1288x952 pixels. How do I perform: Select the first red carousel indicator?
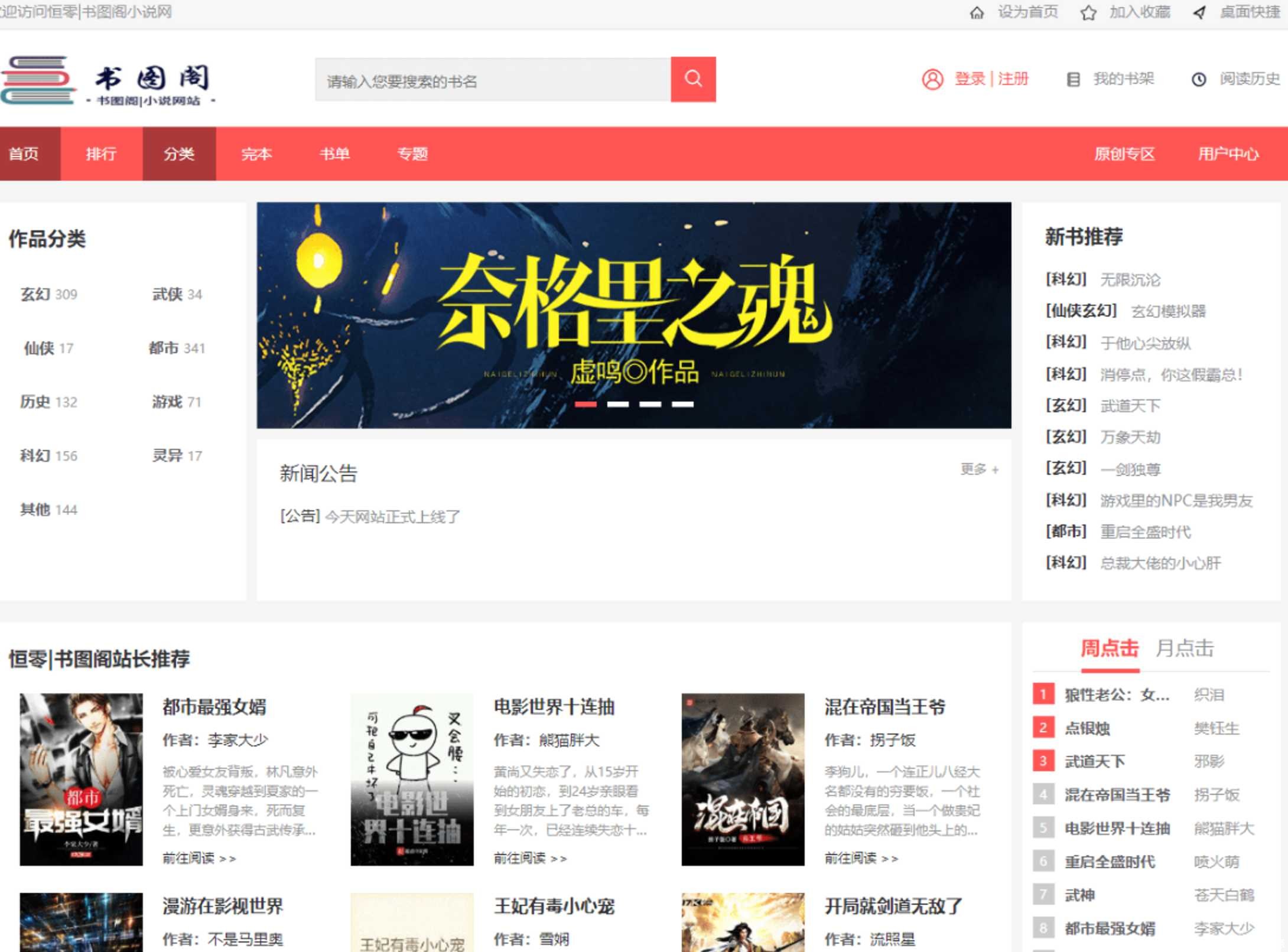point(586,405)
